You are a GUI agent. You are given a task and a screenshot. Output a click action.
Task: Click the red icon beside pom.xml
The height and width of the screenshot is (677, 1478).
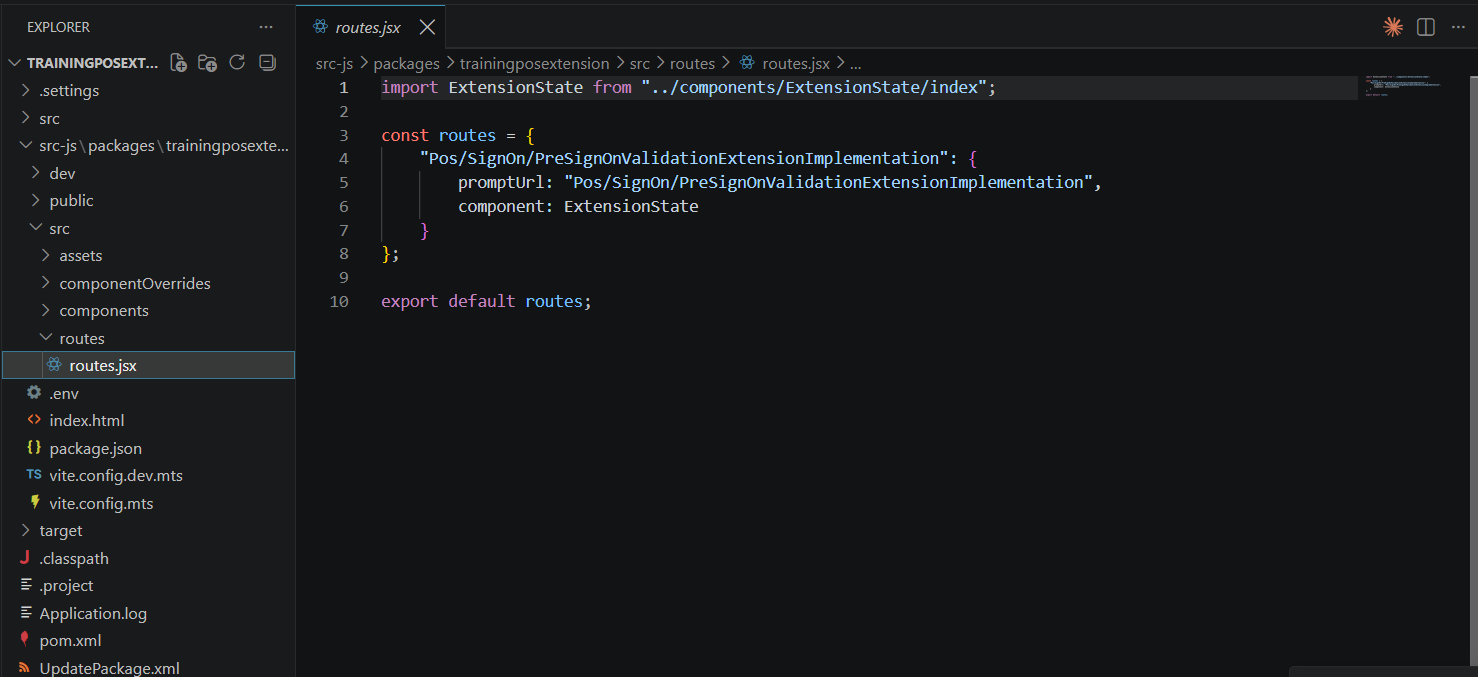(24, 640)
